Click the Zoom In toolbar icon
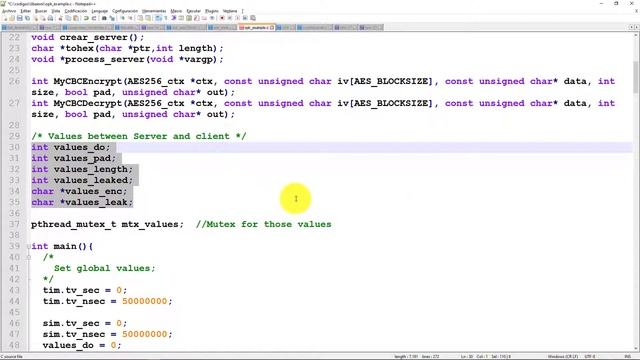Screen dimensions: 640x360 [x=123, y=18]
